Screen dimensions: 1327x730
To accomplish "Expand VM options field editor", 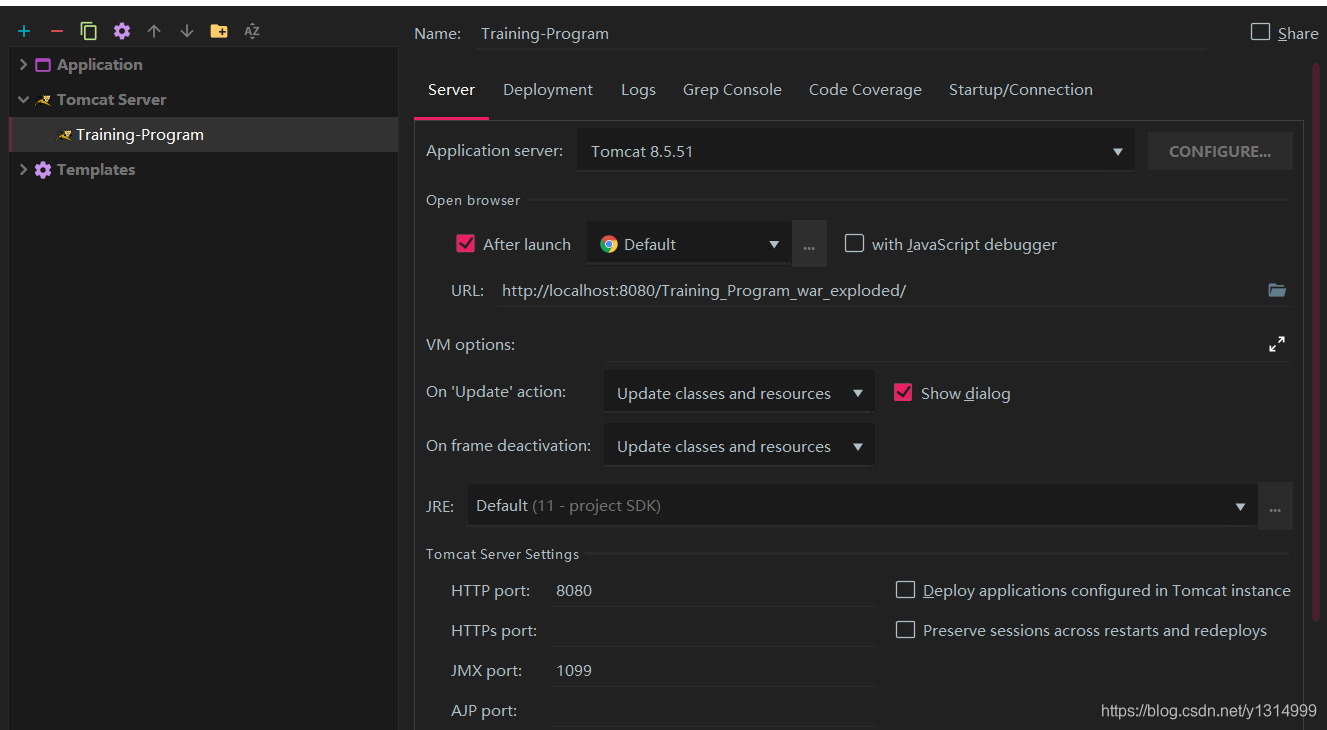I will click(x=1277, y=344).
